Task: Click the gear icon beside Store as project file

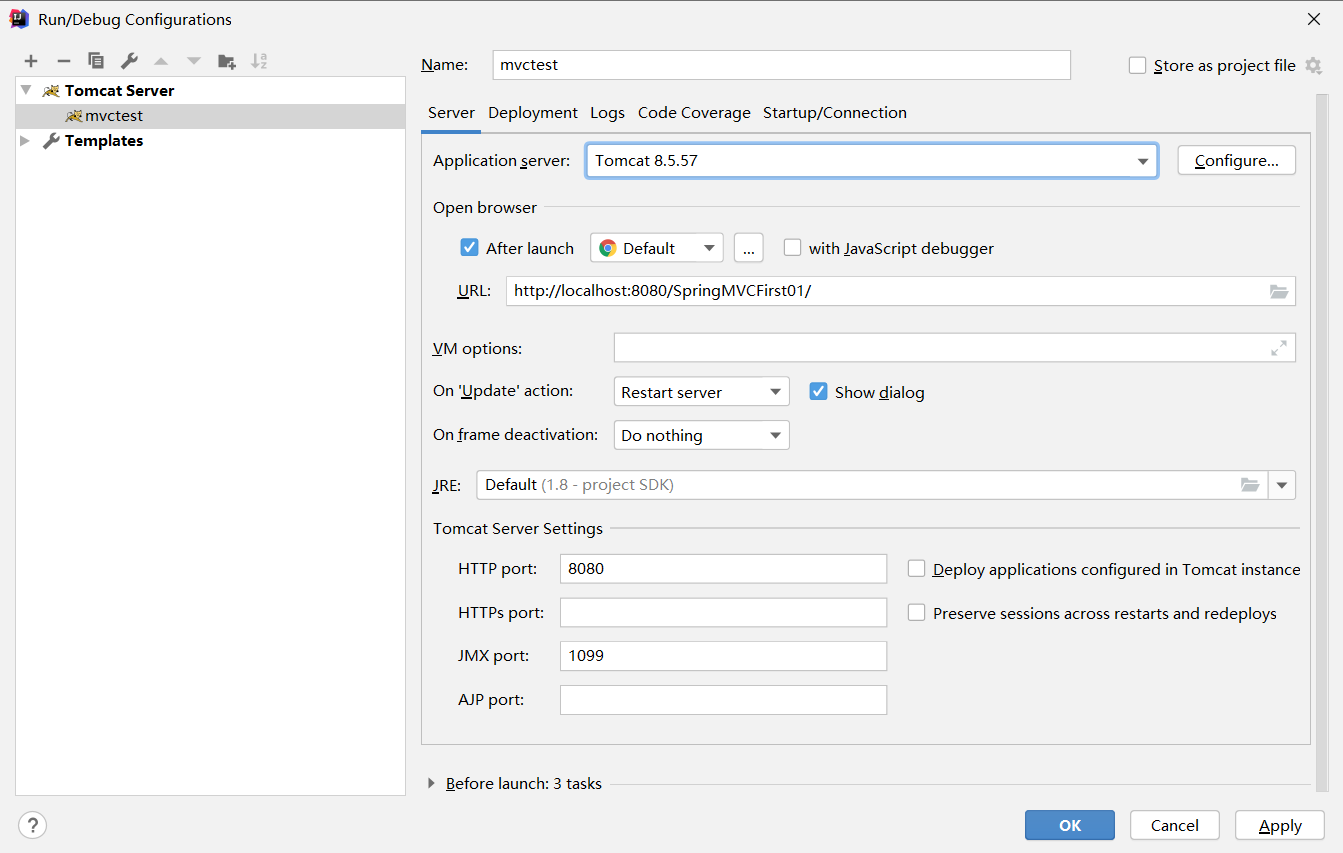Action: click(1313, 66)
